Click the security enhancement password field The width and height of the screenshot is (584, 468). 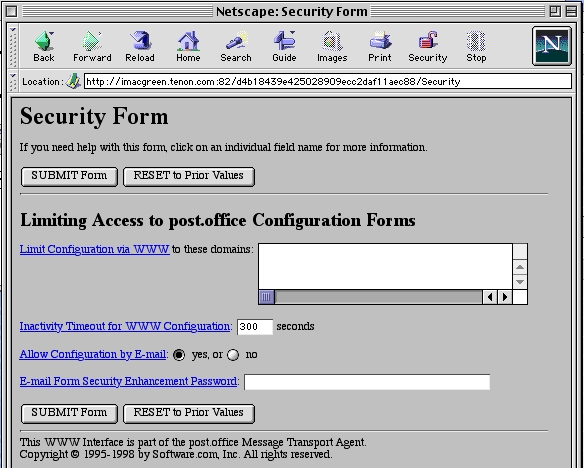point(367,382)
